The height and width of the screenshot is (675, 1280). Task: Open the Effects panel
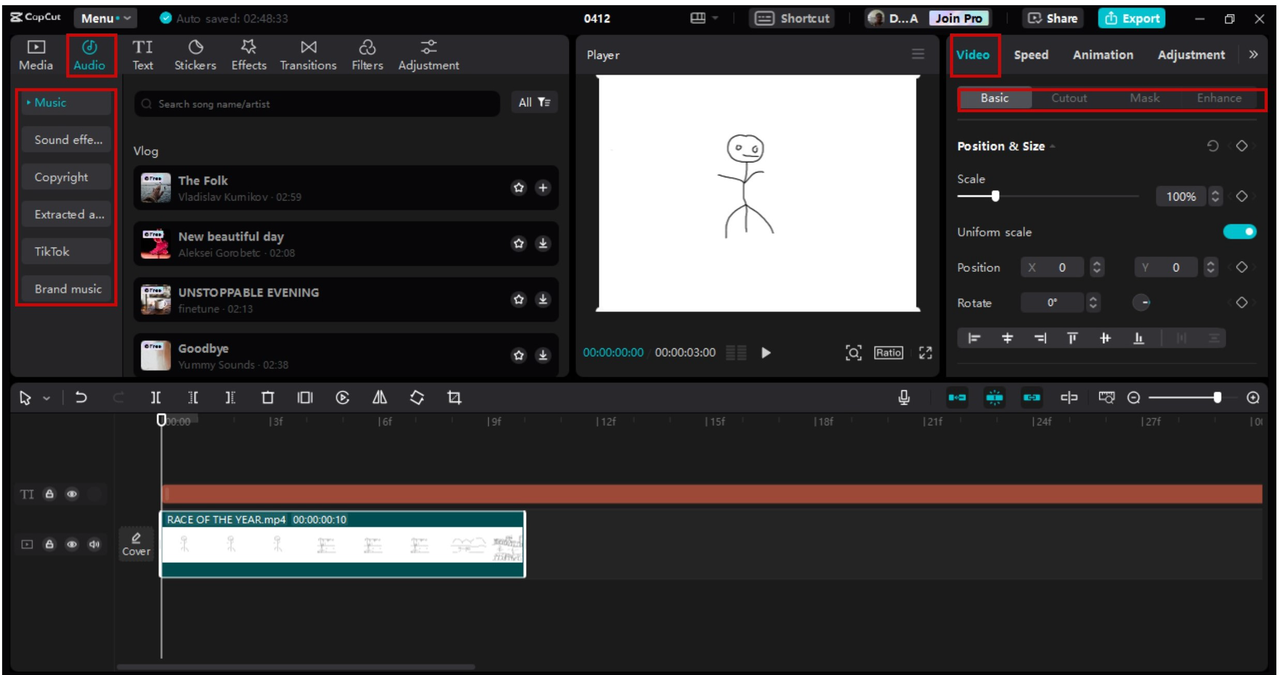point(249,55)
